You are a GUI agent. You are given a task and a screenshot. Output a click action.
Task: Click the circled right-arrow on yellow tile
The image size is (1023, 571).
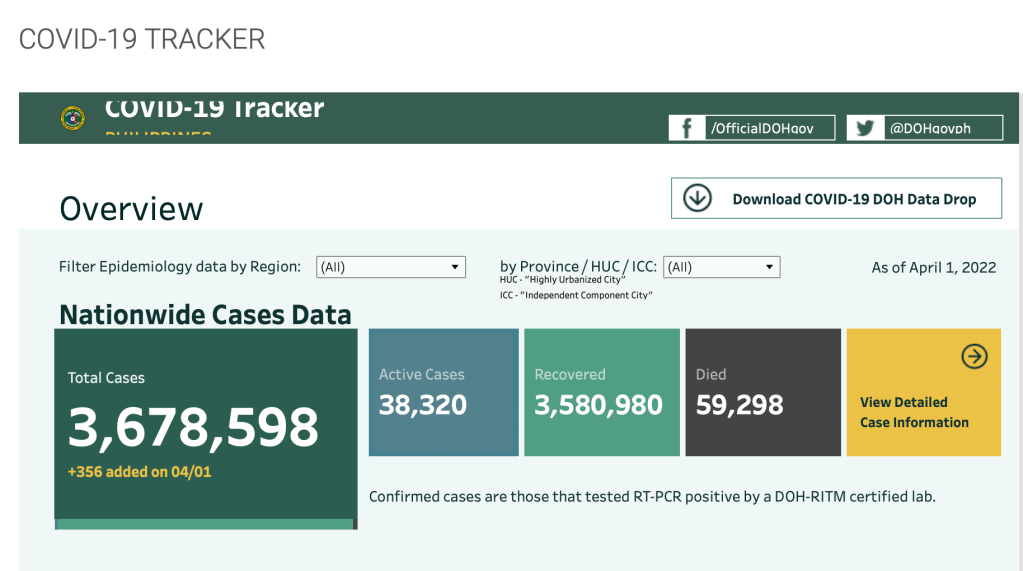974,356
